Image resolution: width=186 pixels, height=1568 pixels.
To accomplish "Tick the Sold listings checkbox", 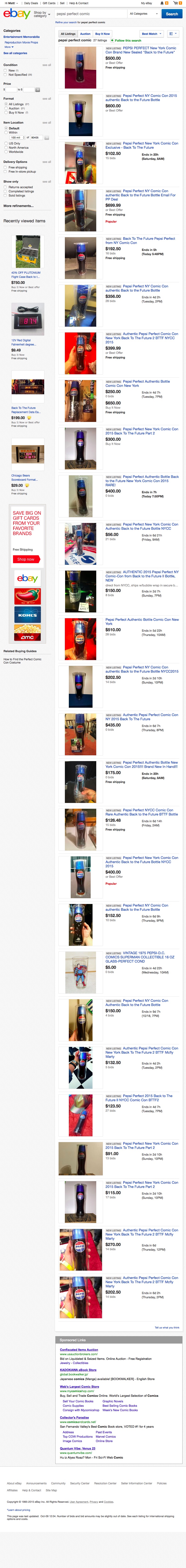I will [x=6, y=195].
